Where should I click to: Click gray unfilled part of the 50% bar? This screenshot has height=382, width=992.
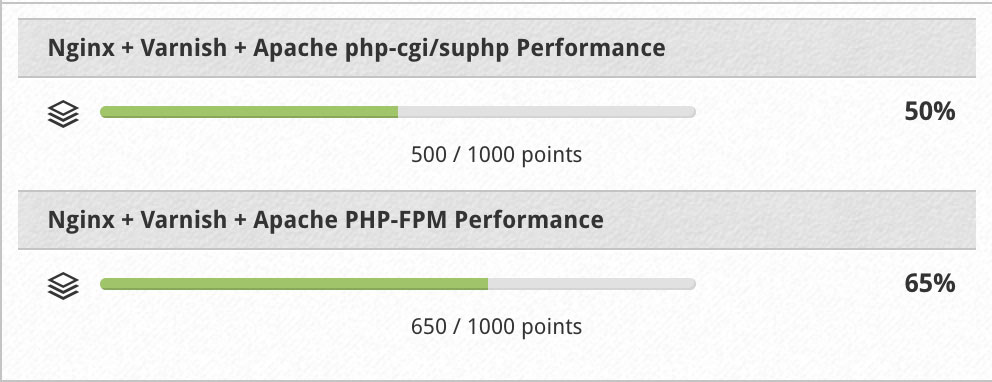click(x=547, y=113)
